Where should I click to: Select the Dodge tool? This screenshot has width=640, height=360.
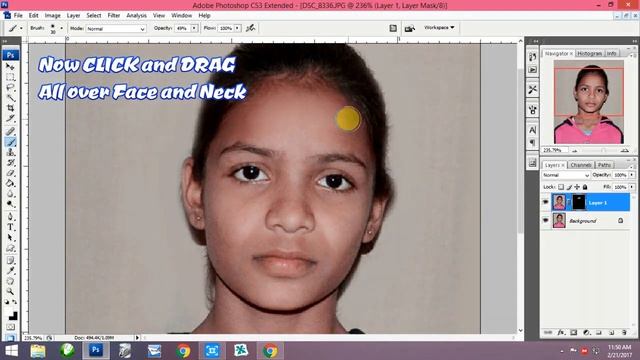[x=11, y=204]
